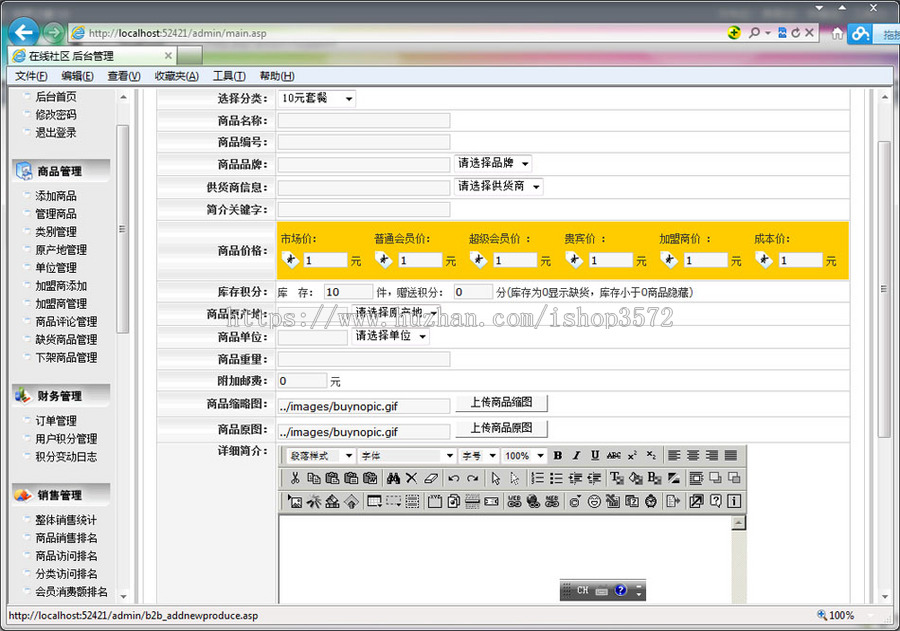Click the find binoculars icon
The image size is (900, 631).
click(393, 478)
